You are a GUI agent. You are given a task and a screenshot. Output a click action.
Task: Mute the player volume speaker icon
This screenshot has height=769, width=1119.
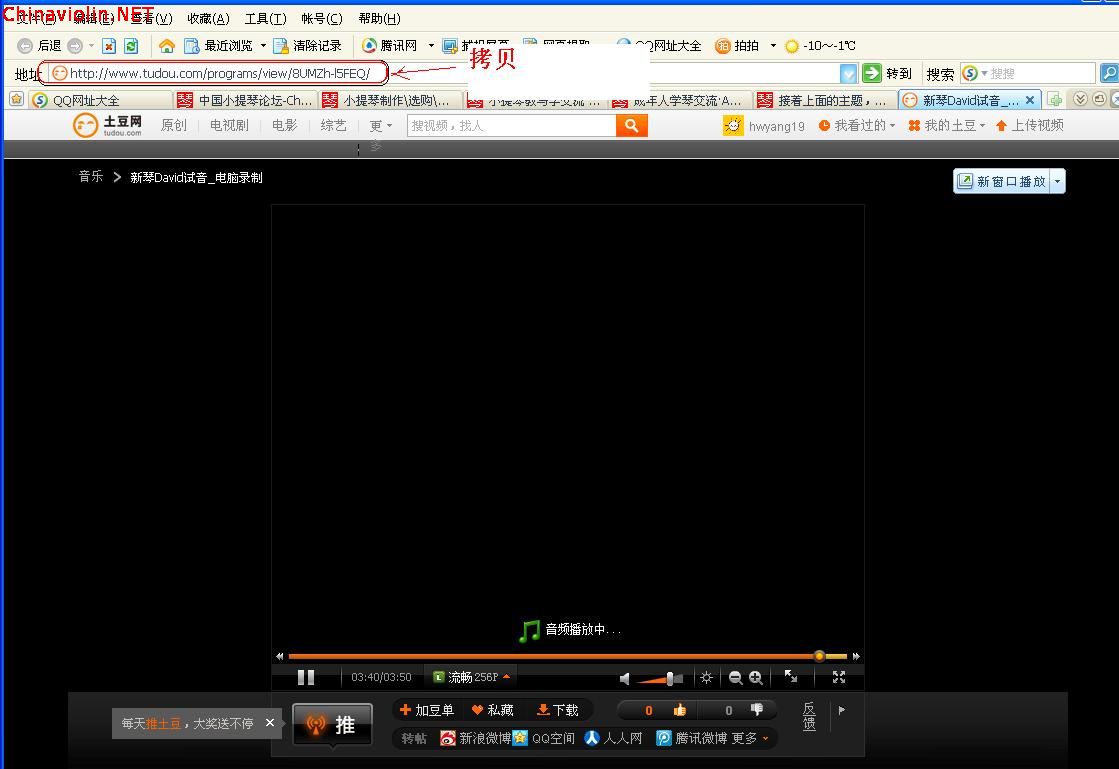[624, 677]
